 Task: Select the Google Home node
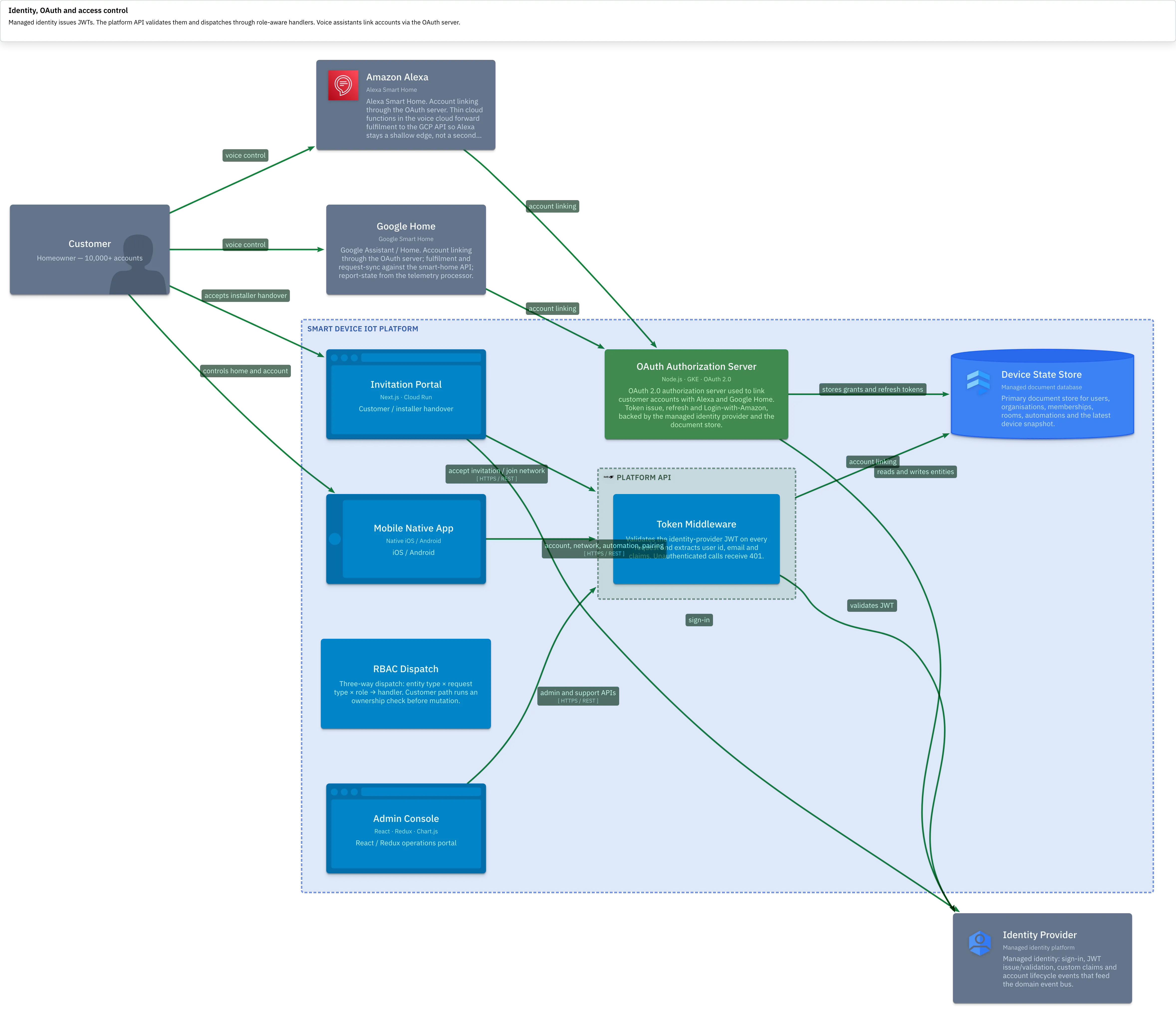406,250
